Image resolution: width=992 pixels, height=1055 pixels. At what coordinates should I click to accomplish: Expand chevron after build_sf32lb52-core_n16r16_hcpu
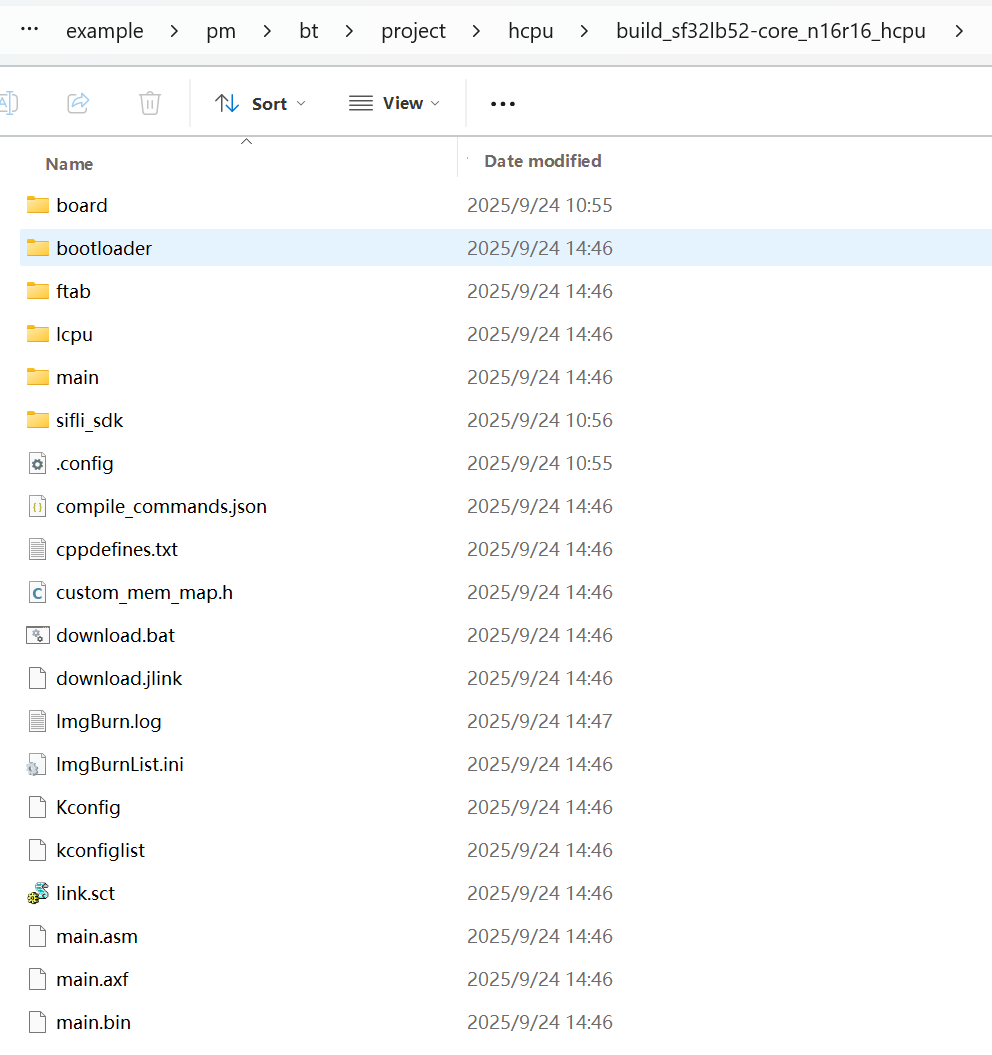tap(959, 31)
